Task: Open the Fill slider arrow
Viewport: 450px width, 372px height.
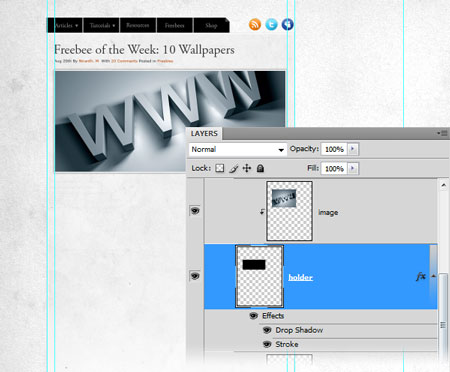Action: click(353, 168)
